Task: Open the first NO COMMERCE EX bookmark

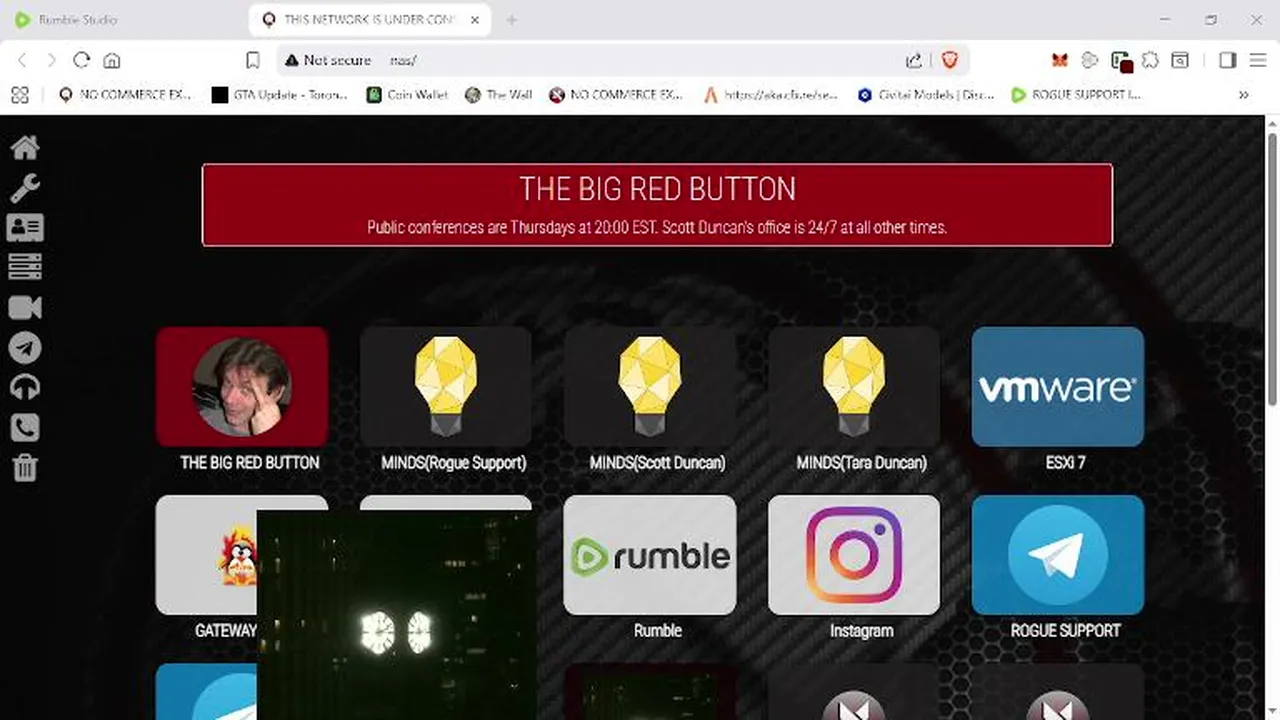Action: pyautogui.click(x=125, y=95)
